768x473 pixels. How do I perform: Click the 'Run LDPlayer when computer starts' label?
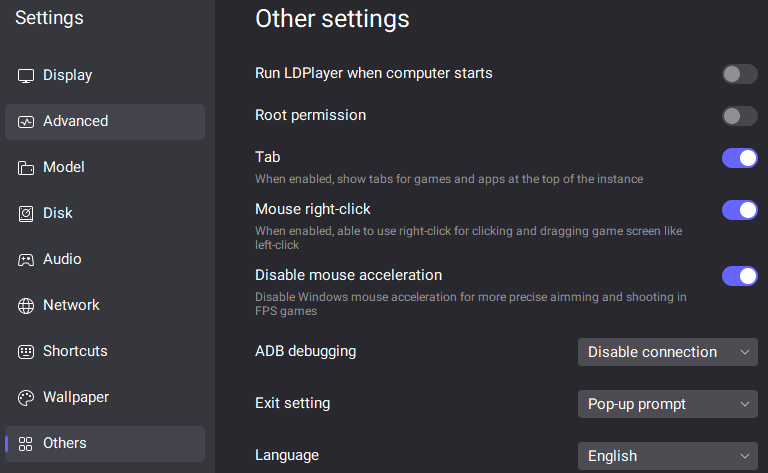[374, 73]
